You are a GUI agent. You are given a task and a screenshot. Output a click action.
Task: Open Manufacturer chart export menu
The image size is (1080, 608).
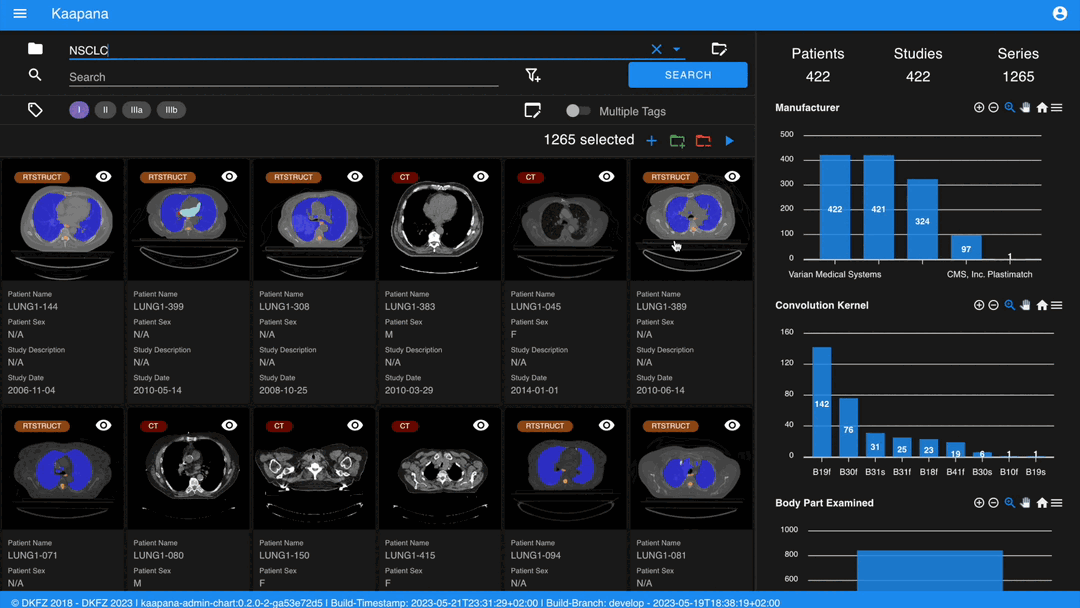(x=1057, y=107)
